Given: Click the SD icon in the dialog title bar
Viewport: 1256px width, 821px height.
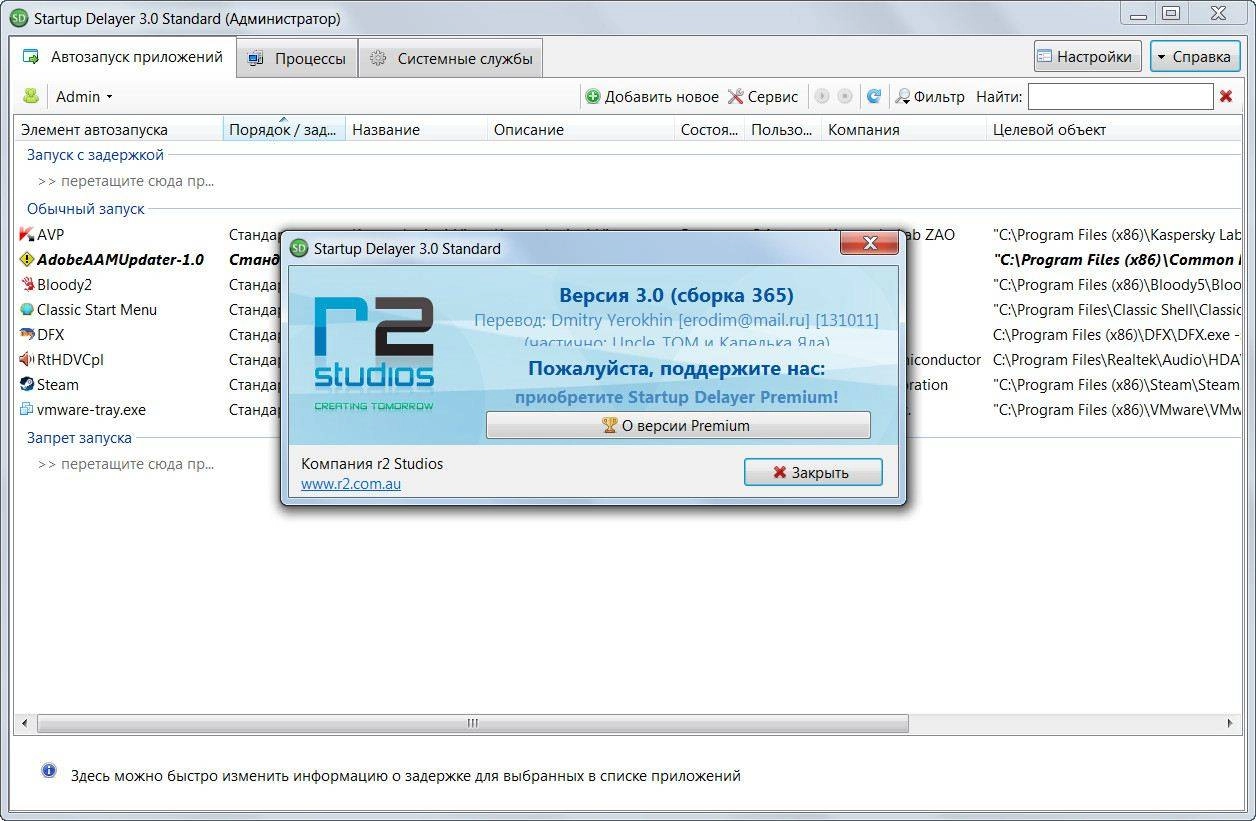Looking at the screenshot, I should coord(299,248).
